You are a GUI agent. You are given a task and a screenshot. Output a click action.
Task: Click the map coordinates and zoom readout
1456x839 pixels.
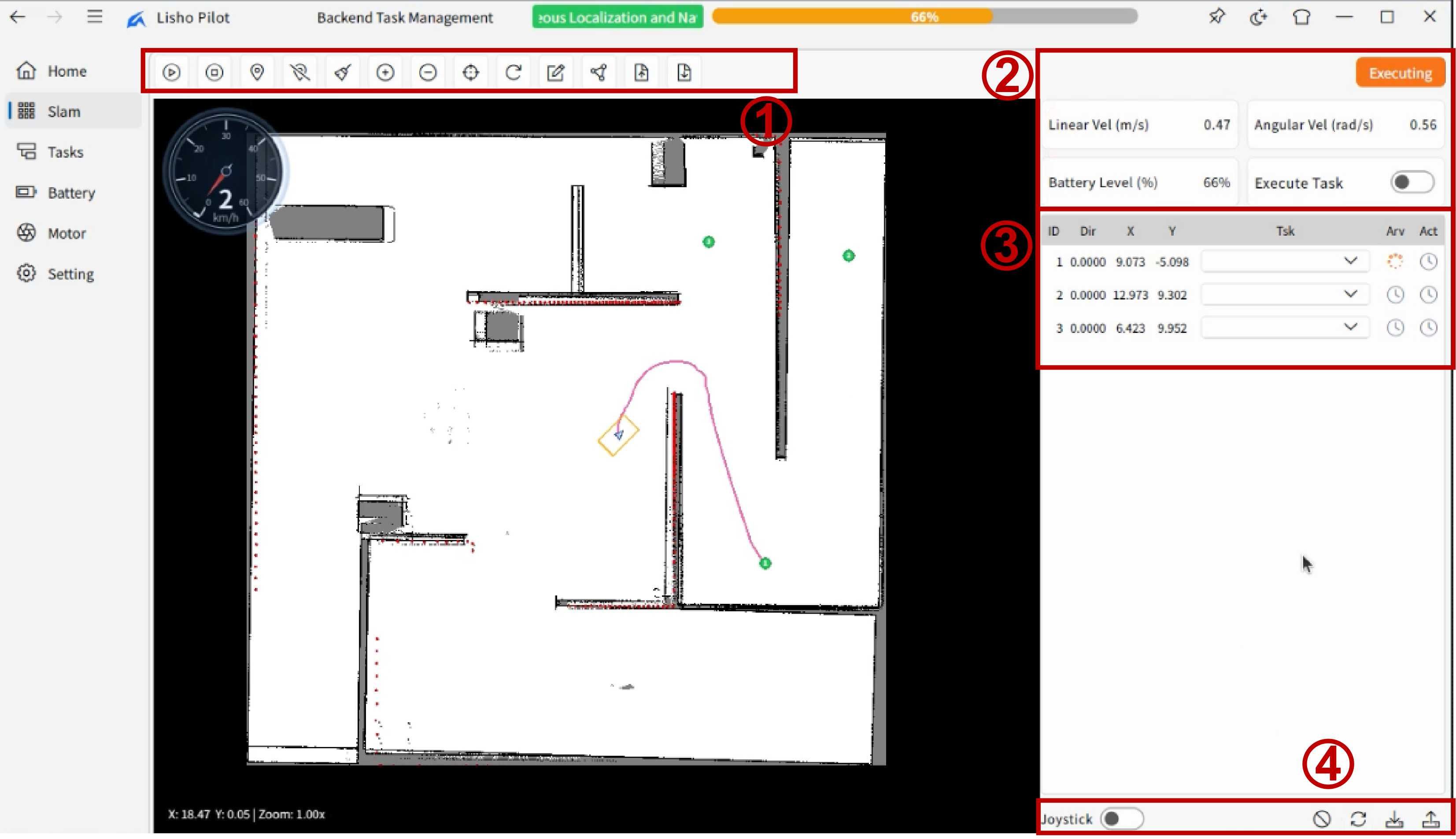[x=246, y=814]
